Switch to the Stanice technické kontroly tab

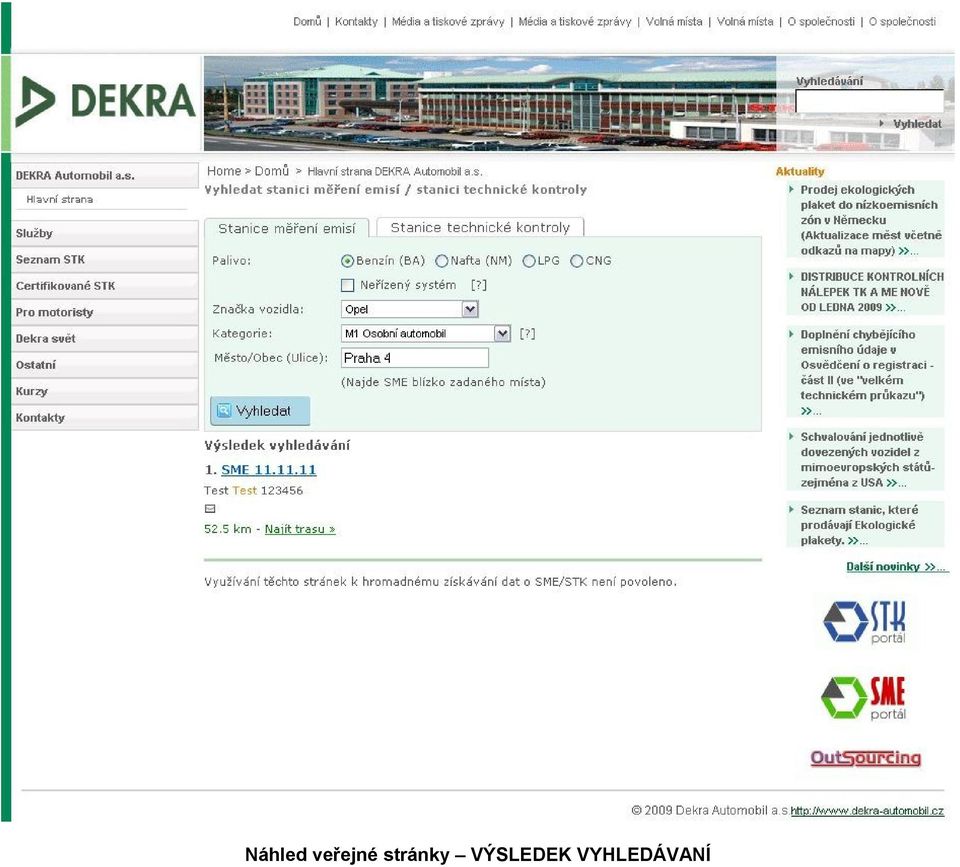[x=480, y=227]
